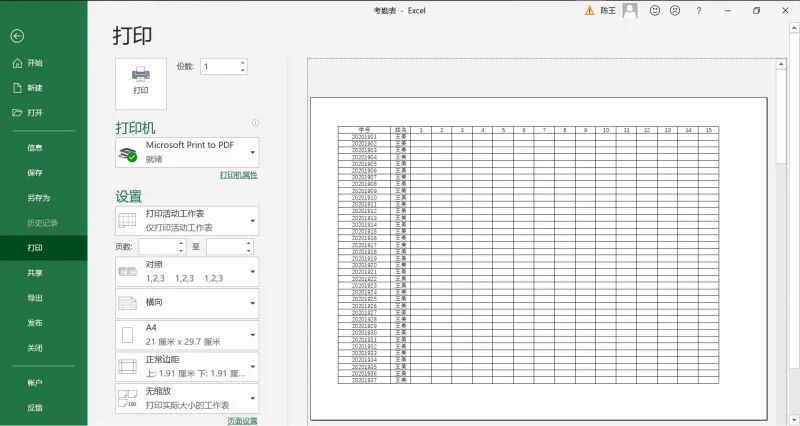Increase the end page with up arrow
This screenshot has width=800, height=426.
click(248, 243)
